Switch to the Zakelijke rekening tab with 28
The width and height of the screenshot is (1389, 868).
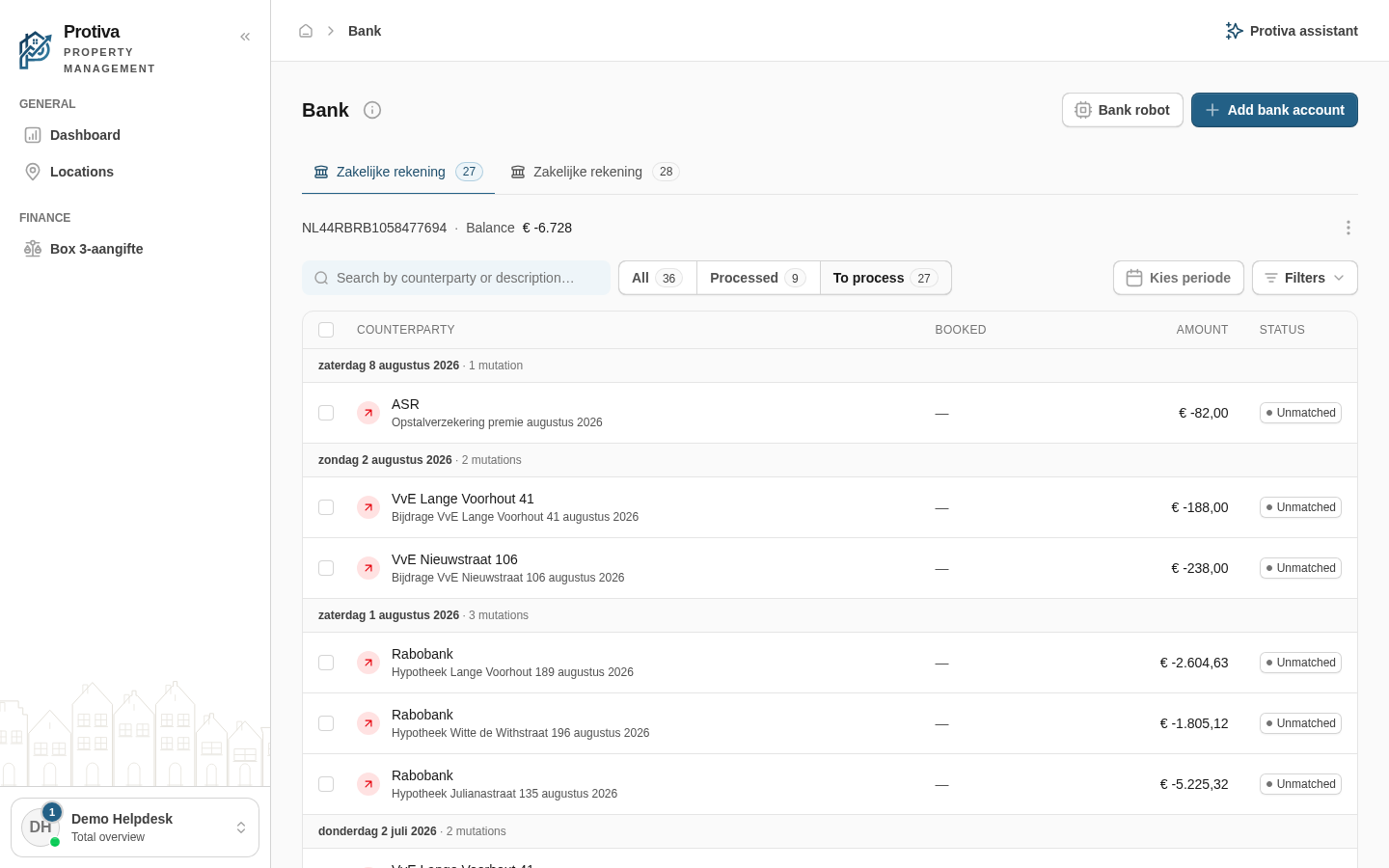tap(594, 172)
